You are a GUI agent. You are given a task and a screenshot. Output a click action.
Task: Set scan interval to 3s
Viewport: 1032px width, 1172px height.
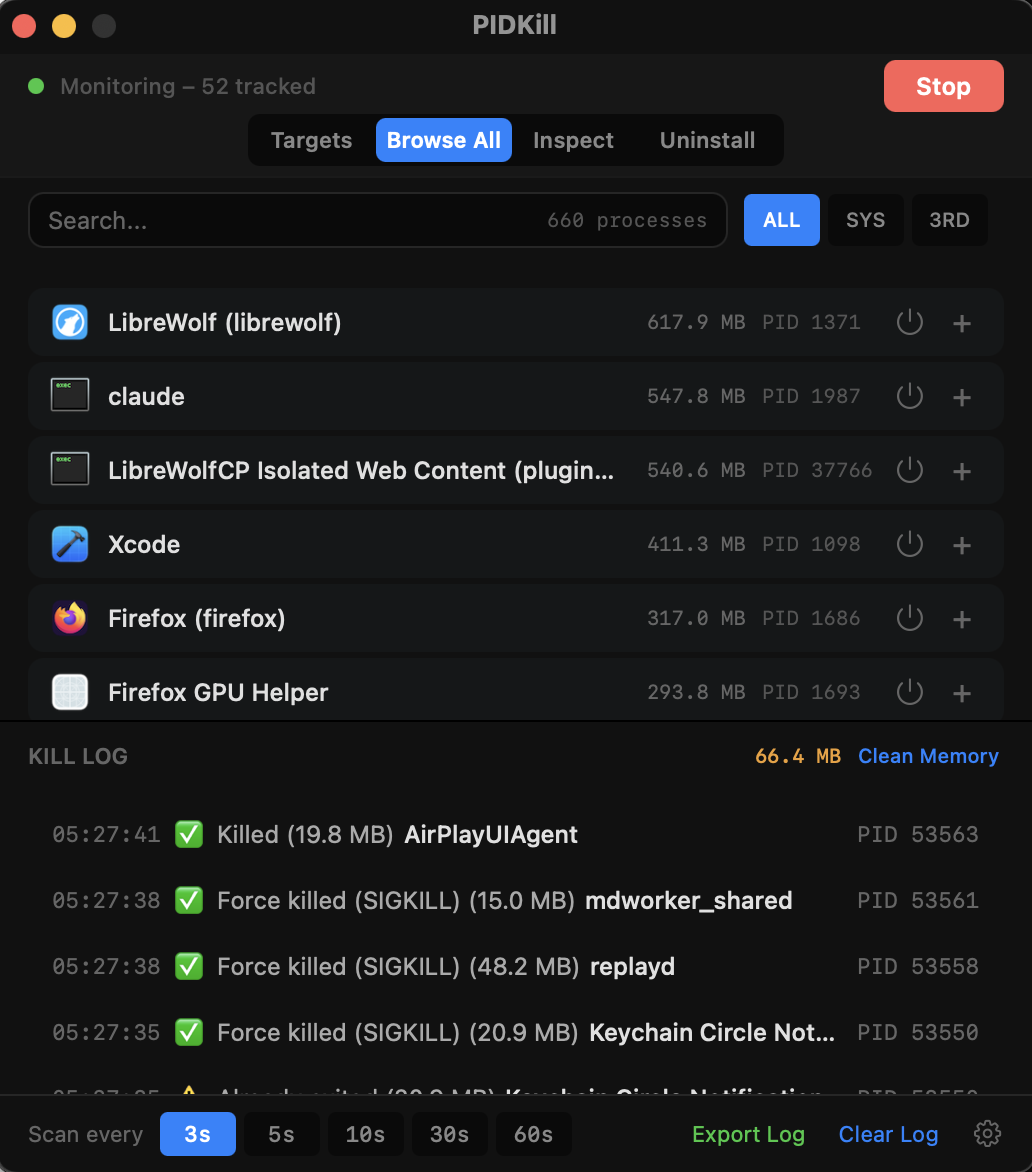198,1134
